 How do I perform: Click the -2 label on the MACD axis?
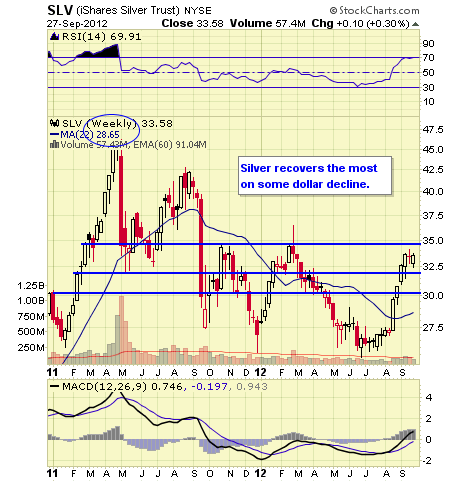(x=427, y=461)
